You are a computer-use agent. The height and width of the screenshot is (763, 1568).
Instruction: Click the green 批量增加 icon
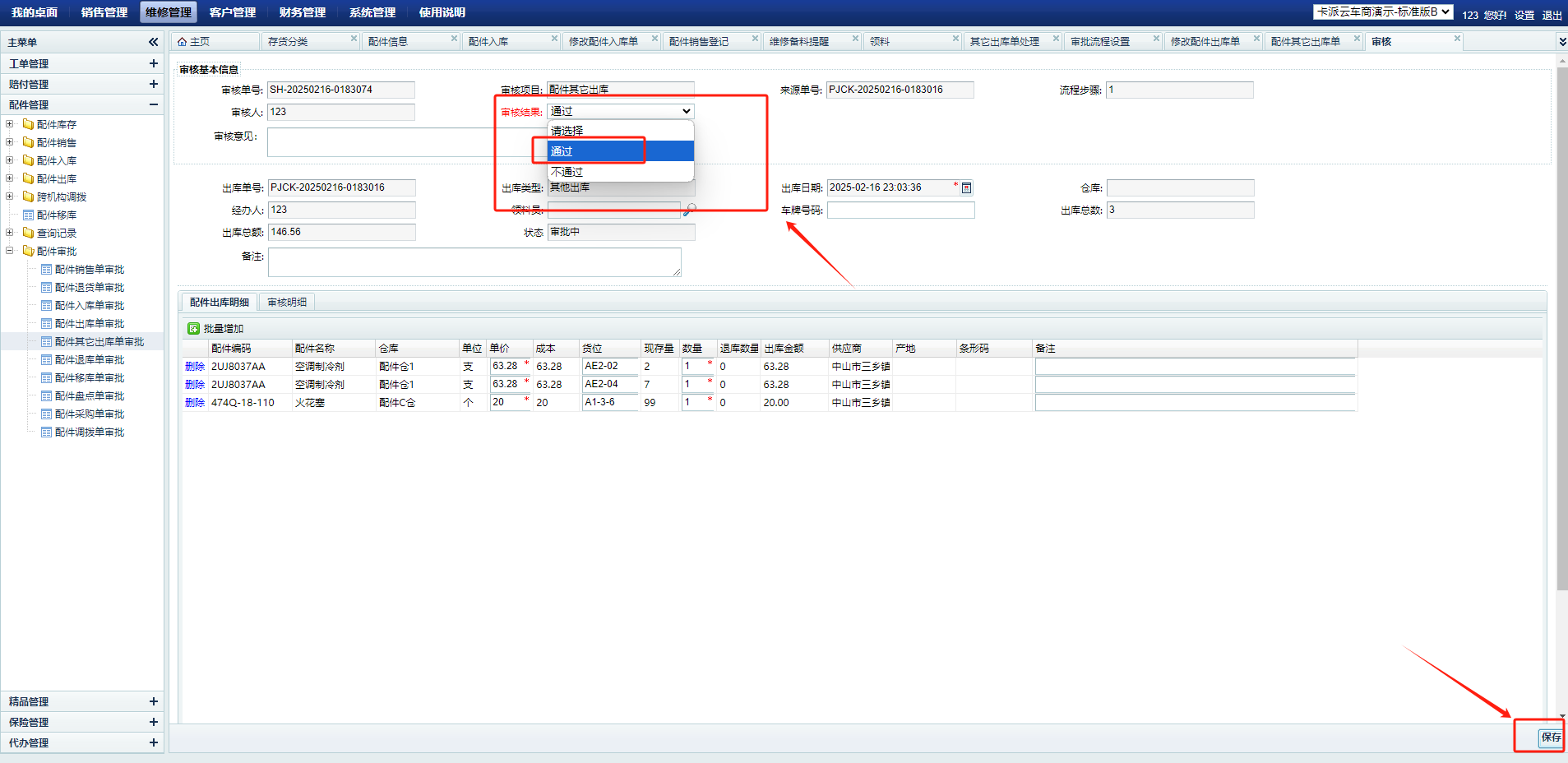[x=193, y=329]
